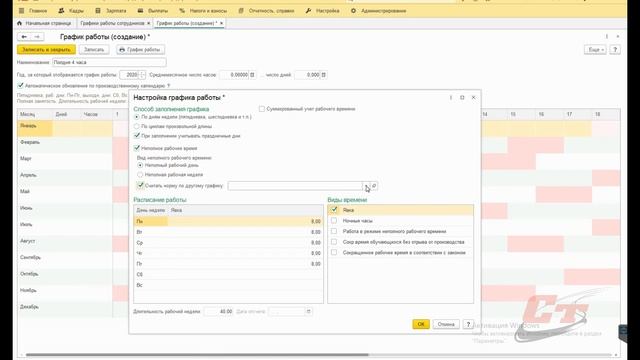Open the Главное menu section
This screenshot has height=360, width=640.
[33, 11]
